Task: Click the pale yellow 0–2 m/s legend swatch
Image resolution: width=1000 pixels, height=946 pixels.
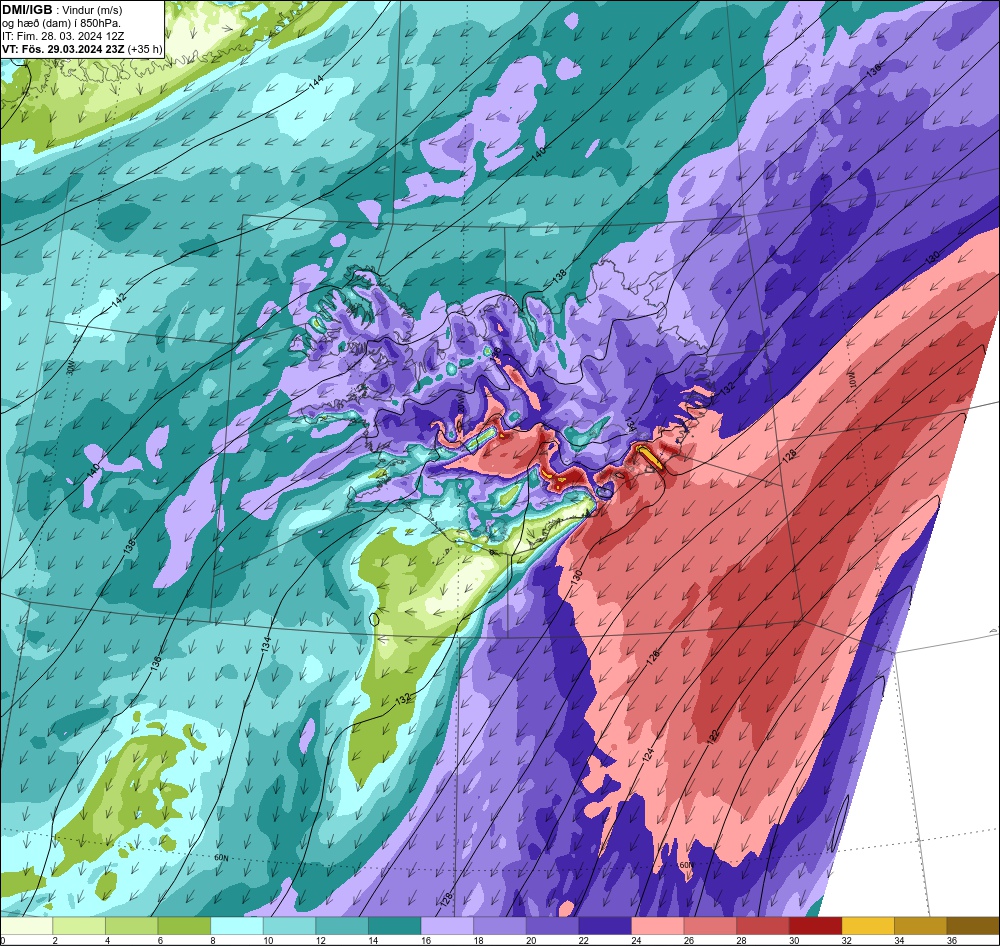Action: [x=27, y=926]
